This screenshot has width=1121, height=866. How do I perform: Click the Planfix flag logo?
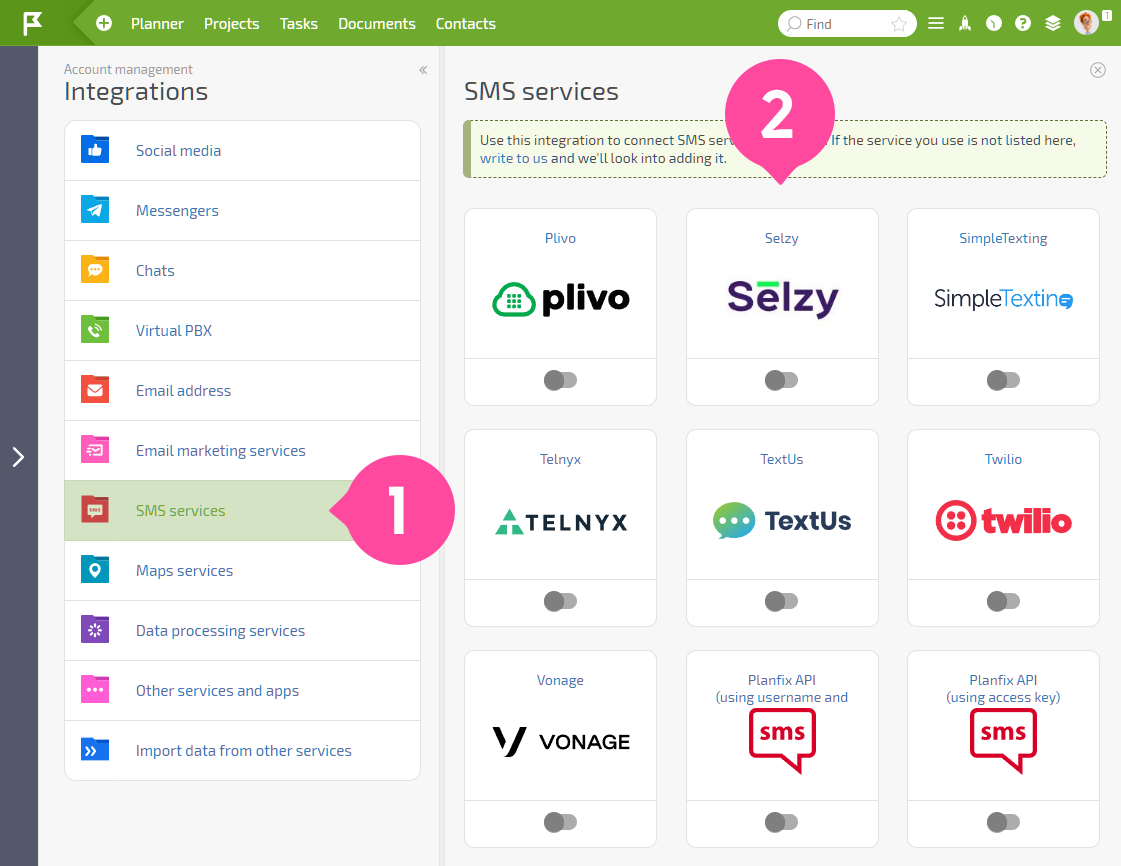coord(32,23)
